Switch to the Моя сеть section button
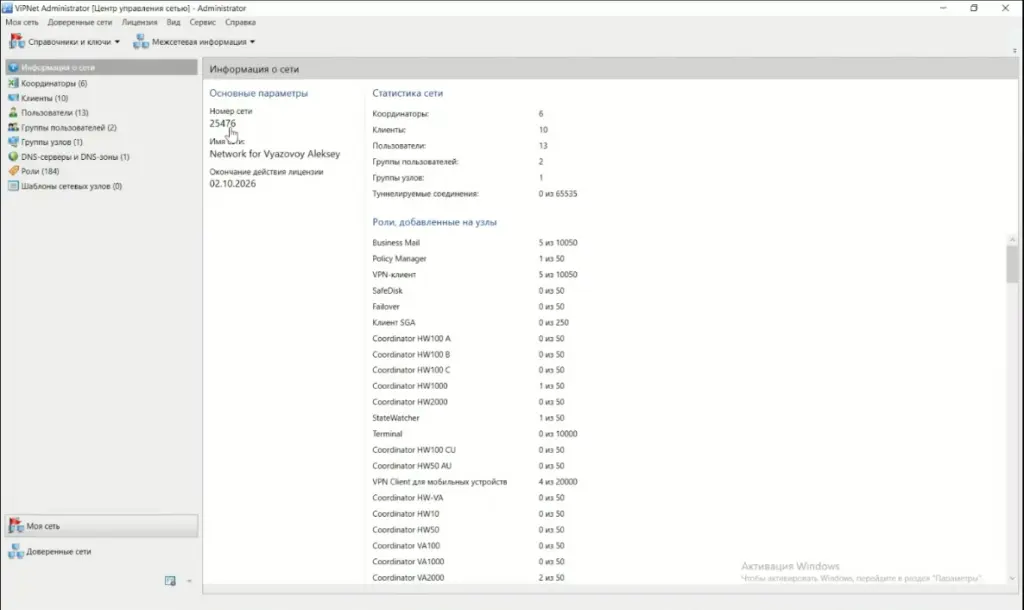1024x610 pixels. (101, 526)
